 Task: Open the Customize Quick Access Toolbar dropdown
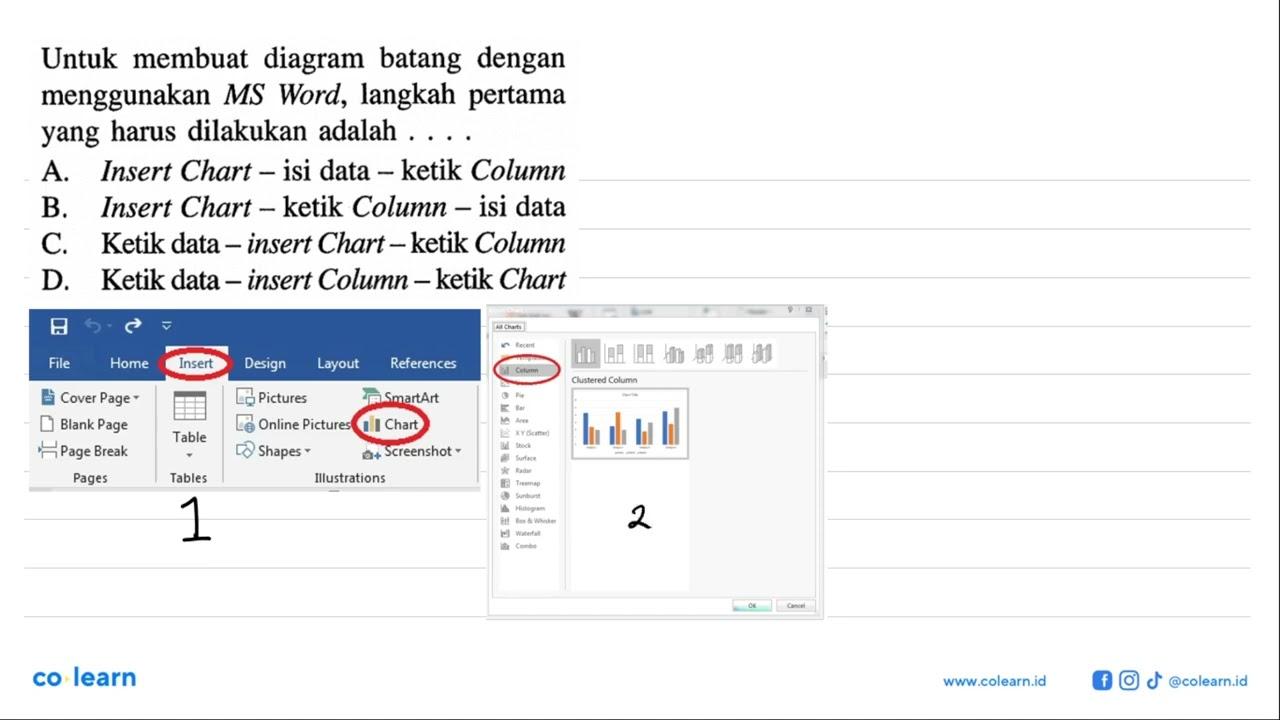166,326
